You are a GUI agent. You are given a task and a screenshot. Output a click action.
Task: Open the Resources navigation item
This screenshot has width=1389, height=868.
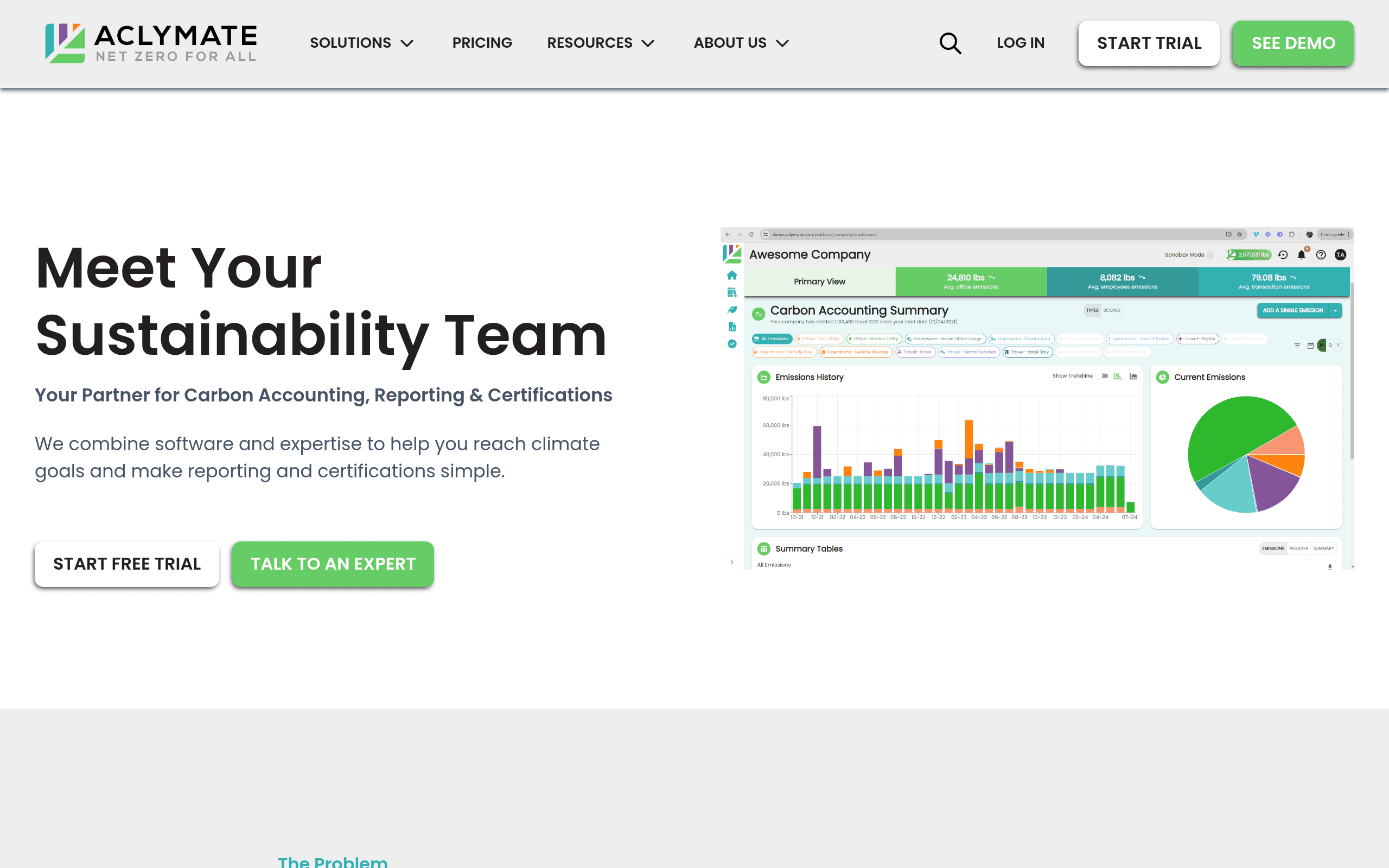point(589,43)
